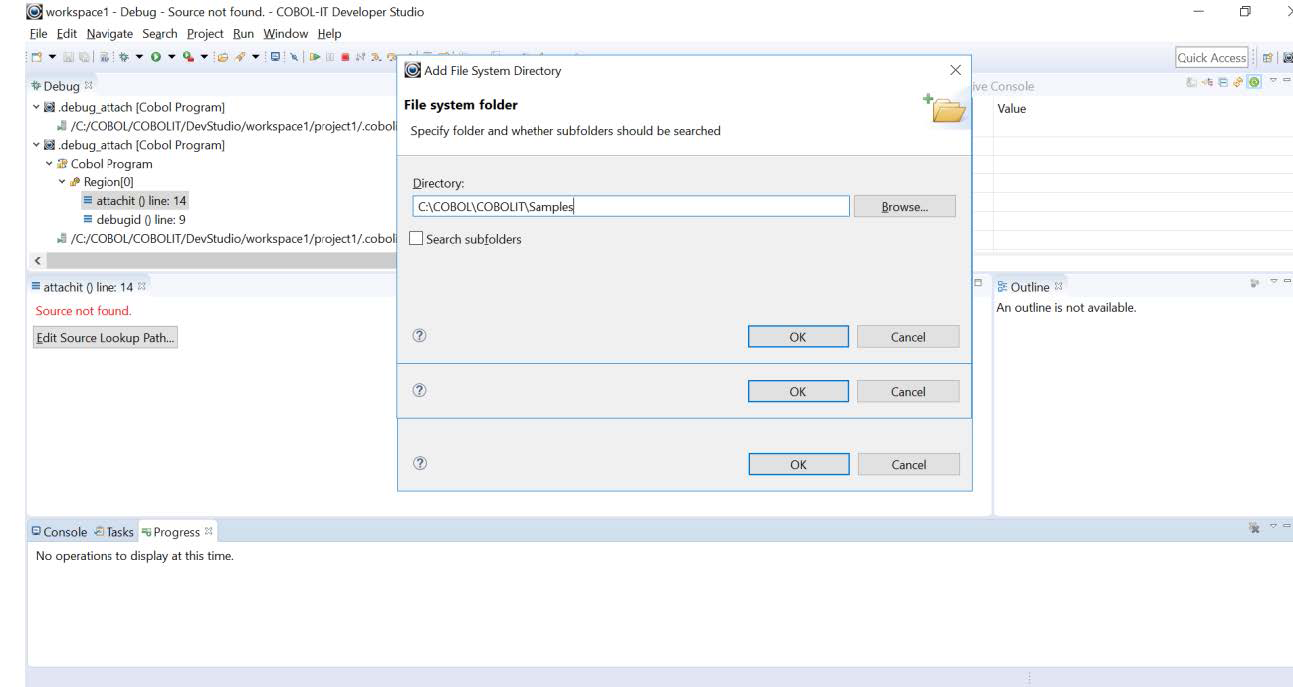Click Debug view horizontal scrollbar left arrow

pos(39,260)
